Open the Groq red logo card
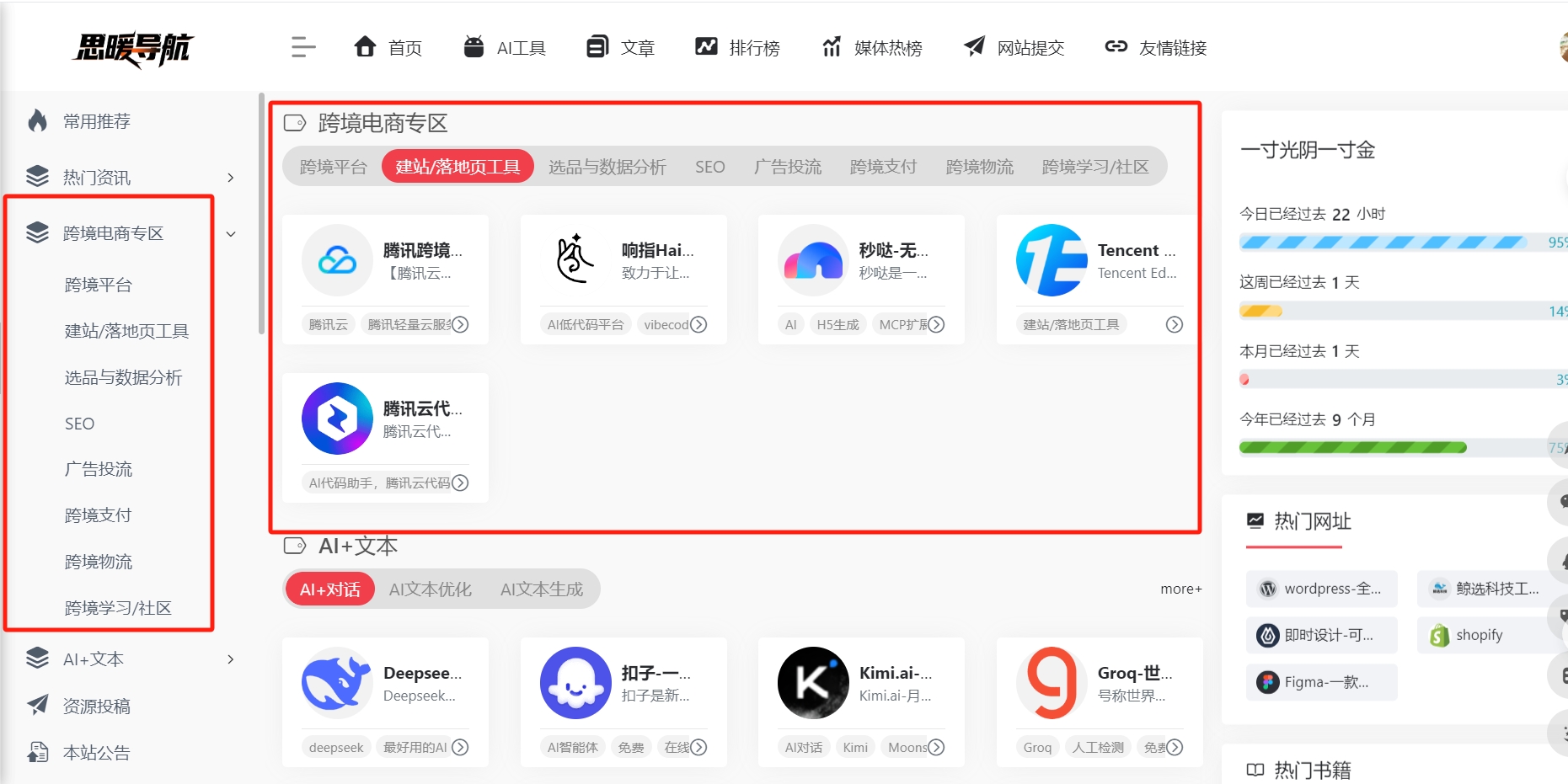The height and width of the screenshot is (784, 1568). click(x=1052, y=683)
